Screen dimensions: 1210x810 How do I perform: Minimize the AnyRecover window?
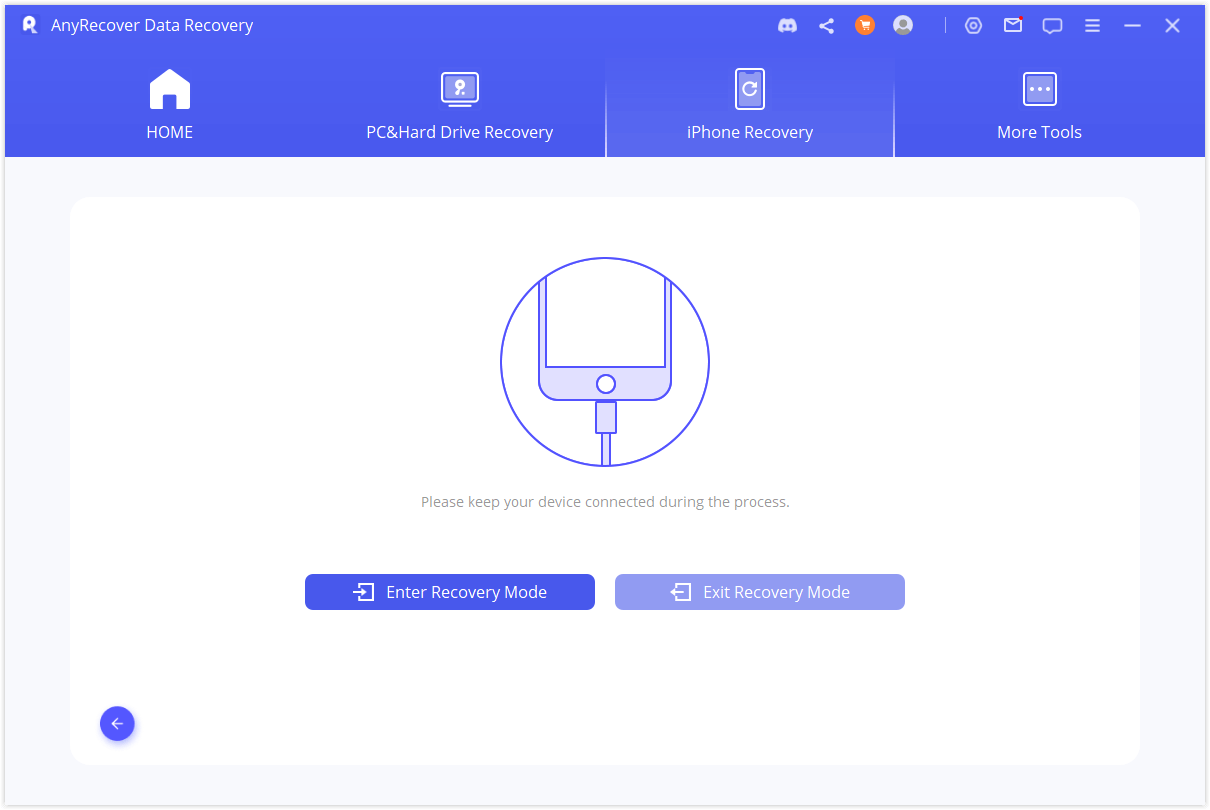(x=1132, y=26)
